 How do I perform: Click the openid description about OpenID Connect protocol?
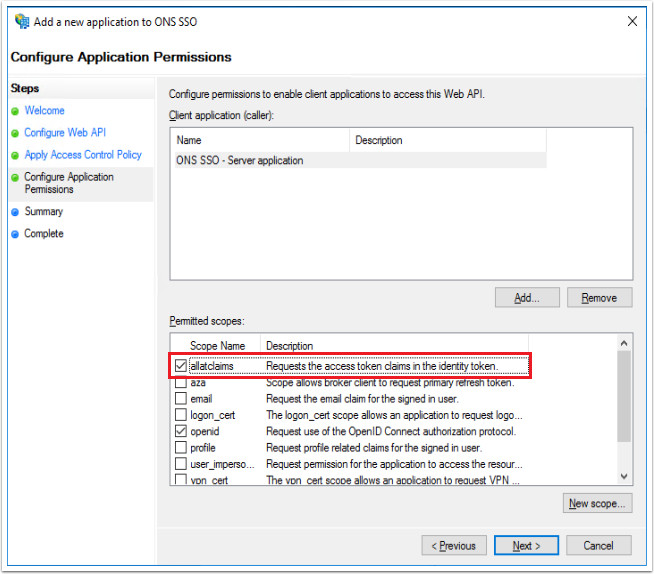pos(391,431)
